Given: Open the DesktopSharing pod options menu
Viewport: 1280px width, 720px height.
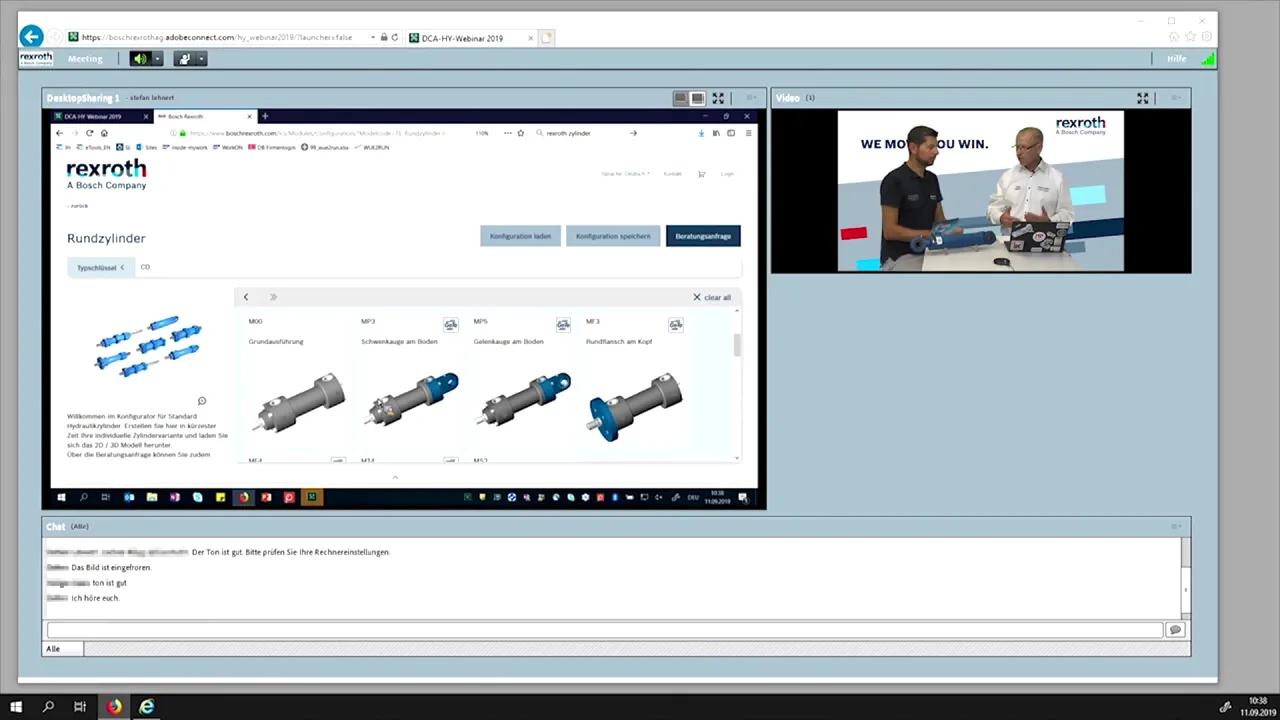Looking at the screenshot, I should [x=751, y=98].
